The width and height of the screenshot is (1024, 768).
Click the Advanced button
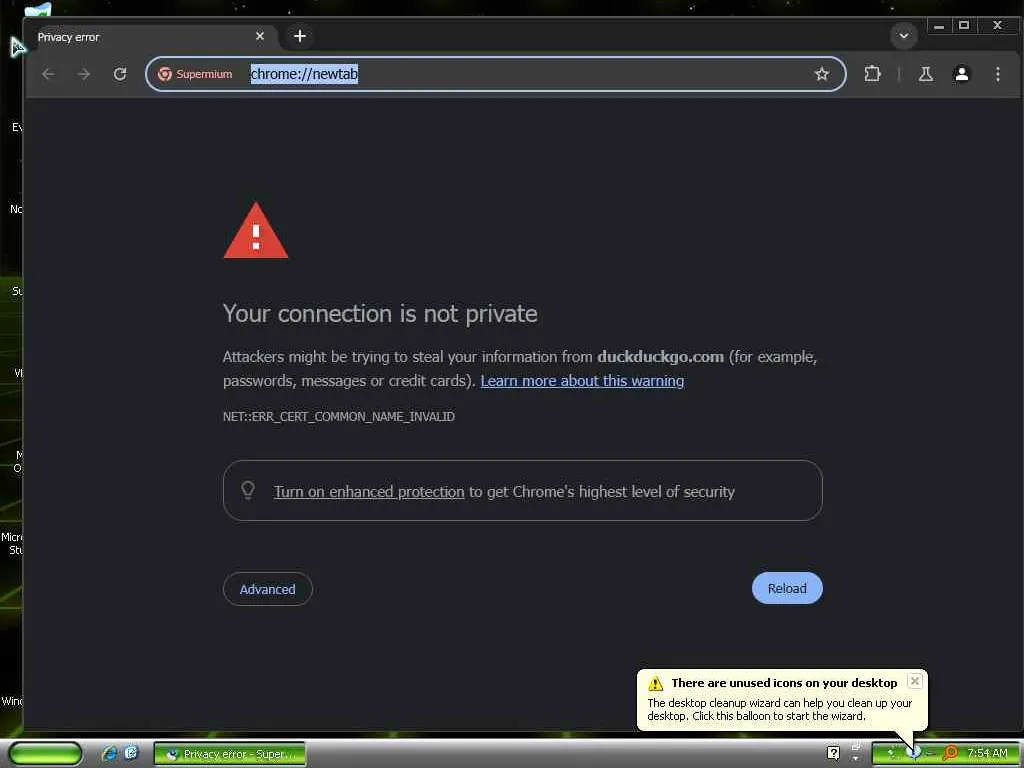pyautogui.click(x=268, y=589)
